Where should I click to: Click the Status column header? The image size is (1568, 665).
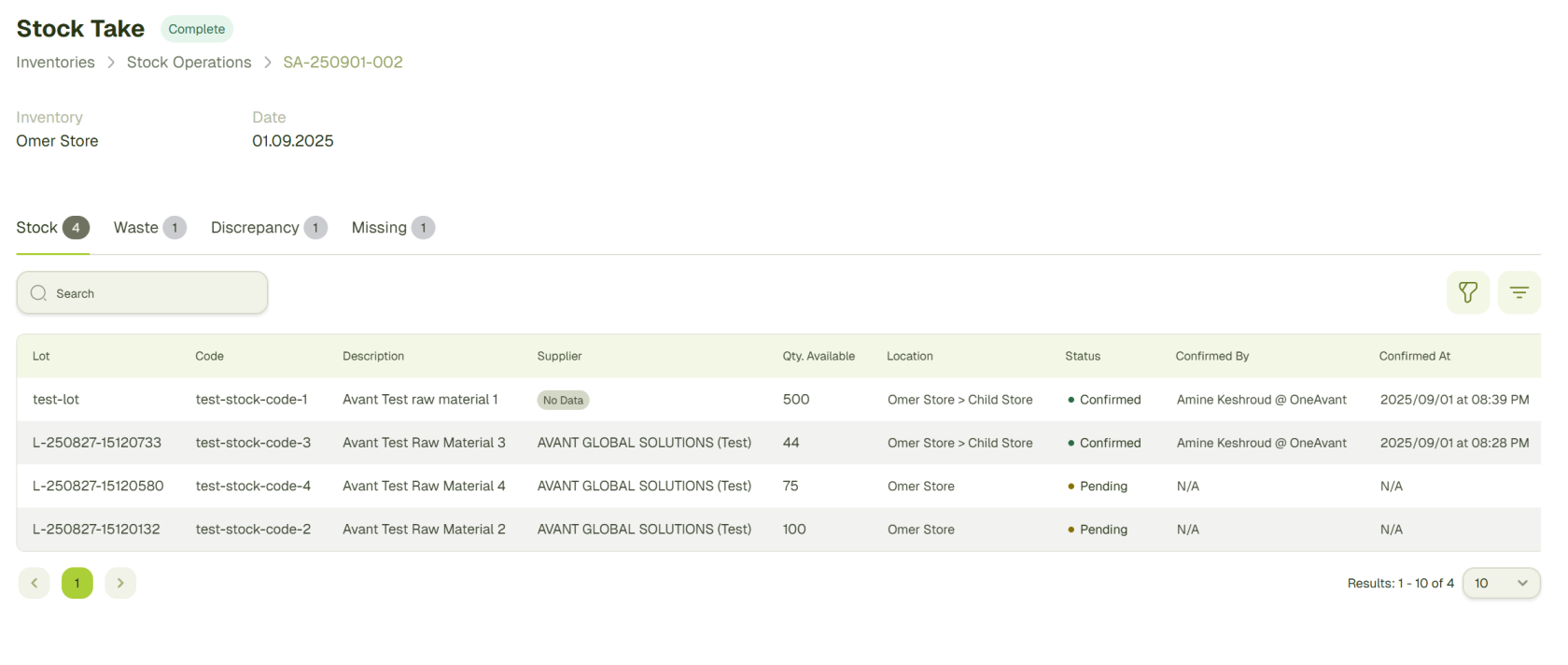click(x=1083, y=356)
